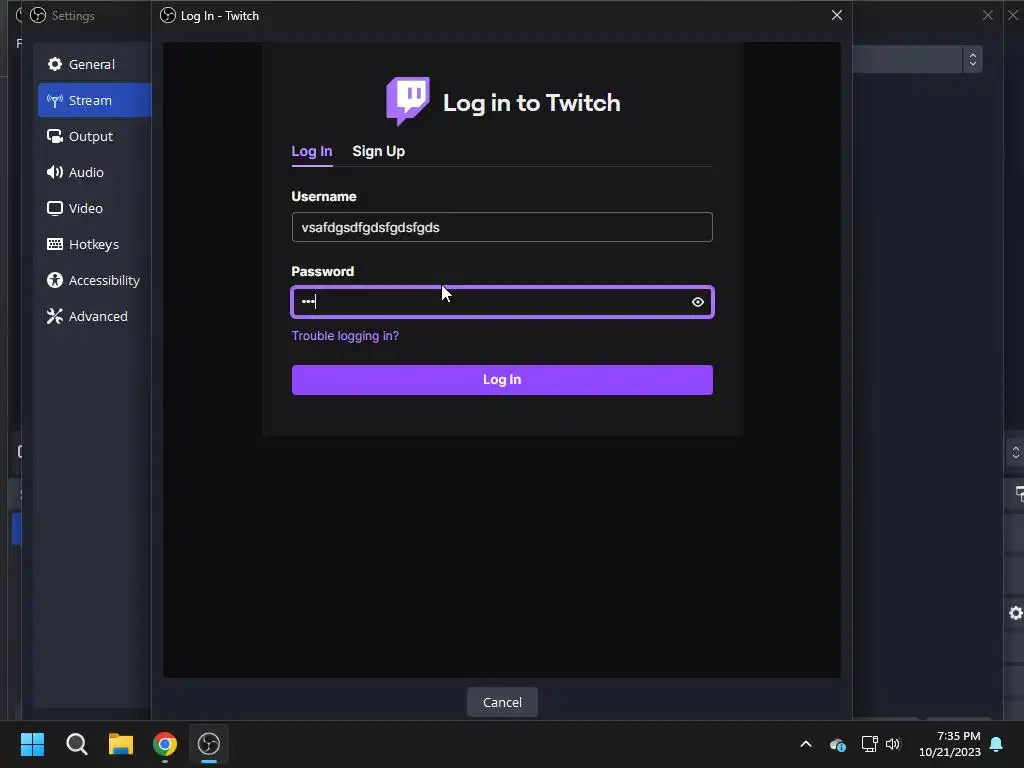Close the Log In - Twitch window
Image resolution: width=1024 pixels, height=768 pixels.
(x=837, y=15)
